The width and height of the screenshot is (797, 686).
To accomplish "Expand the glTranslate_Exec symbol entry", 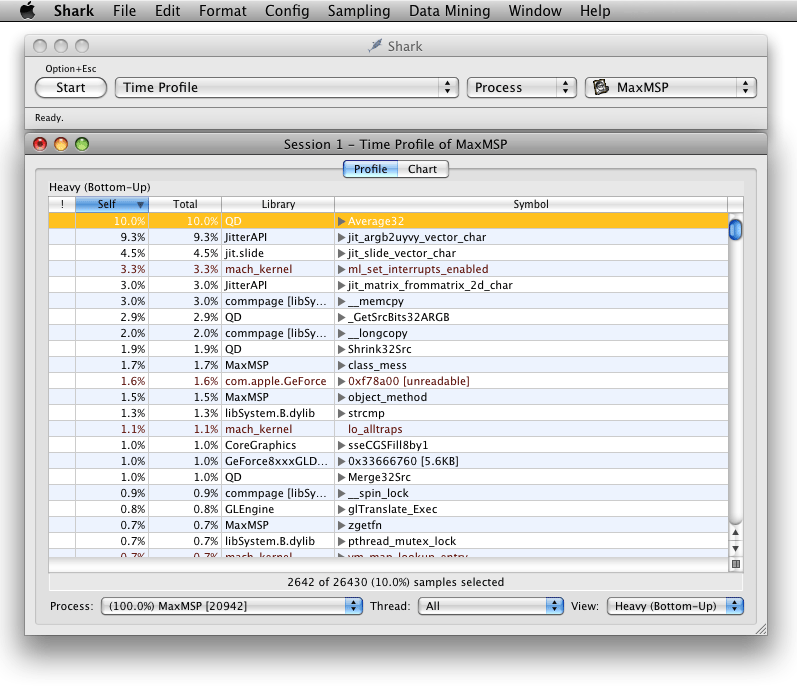I will pyautogui.click(x=341, y=509).
